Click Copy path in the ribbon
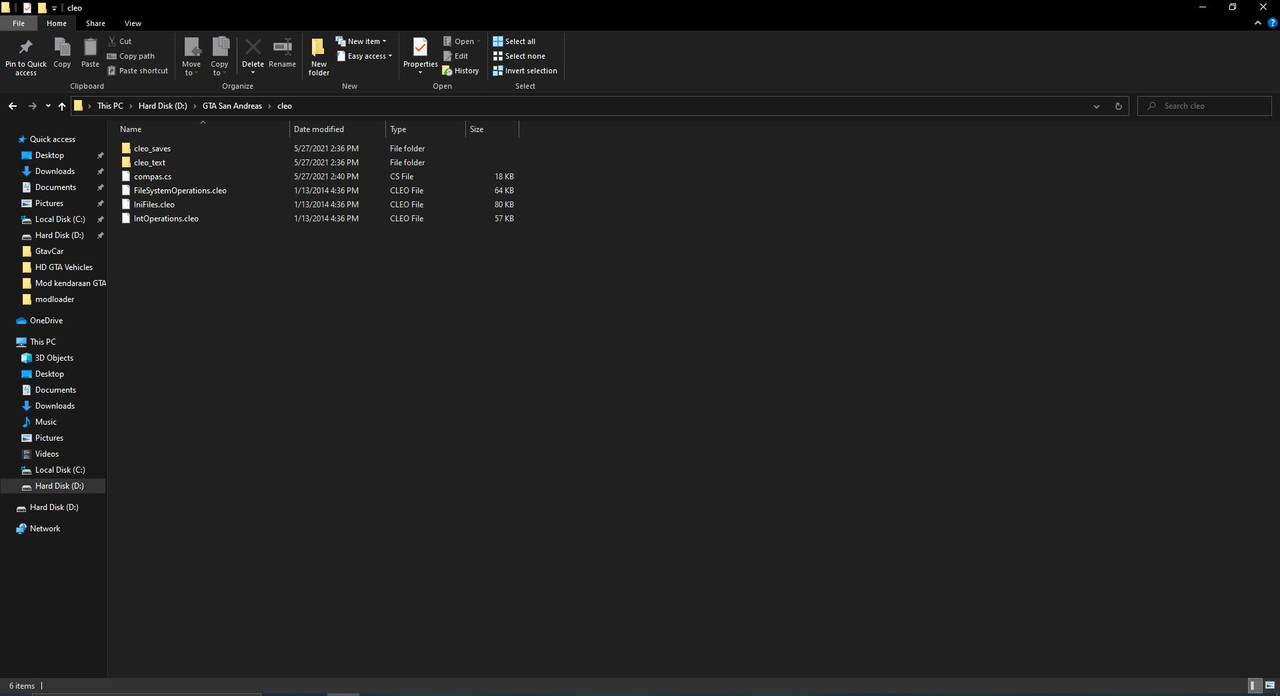The height and width of the screenshot is (696, 1280). click(x=131, y=56)
